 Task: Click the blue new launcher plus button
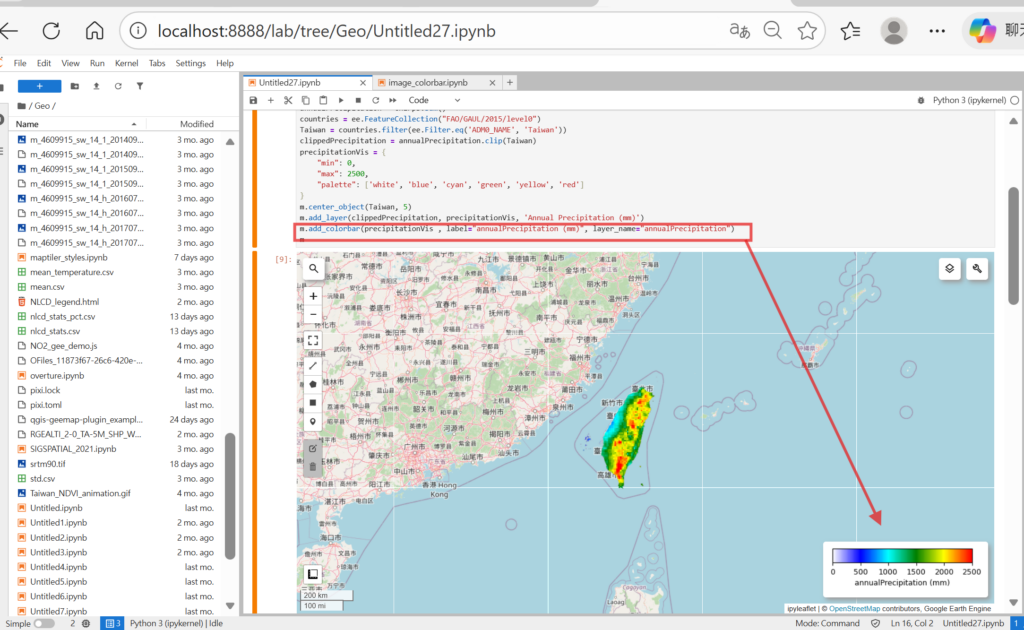tap(39, 86)
